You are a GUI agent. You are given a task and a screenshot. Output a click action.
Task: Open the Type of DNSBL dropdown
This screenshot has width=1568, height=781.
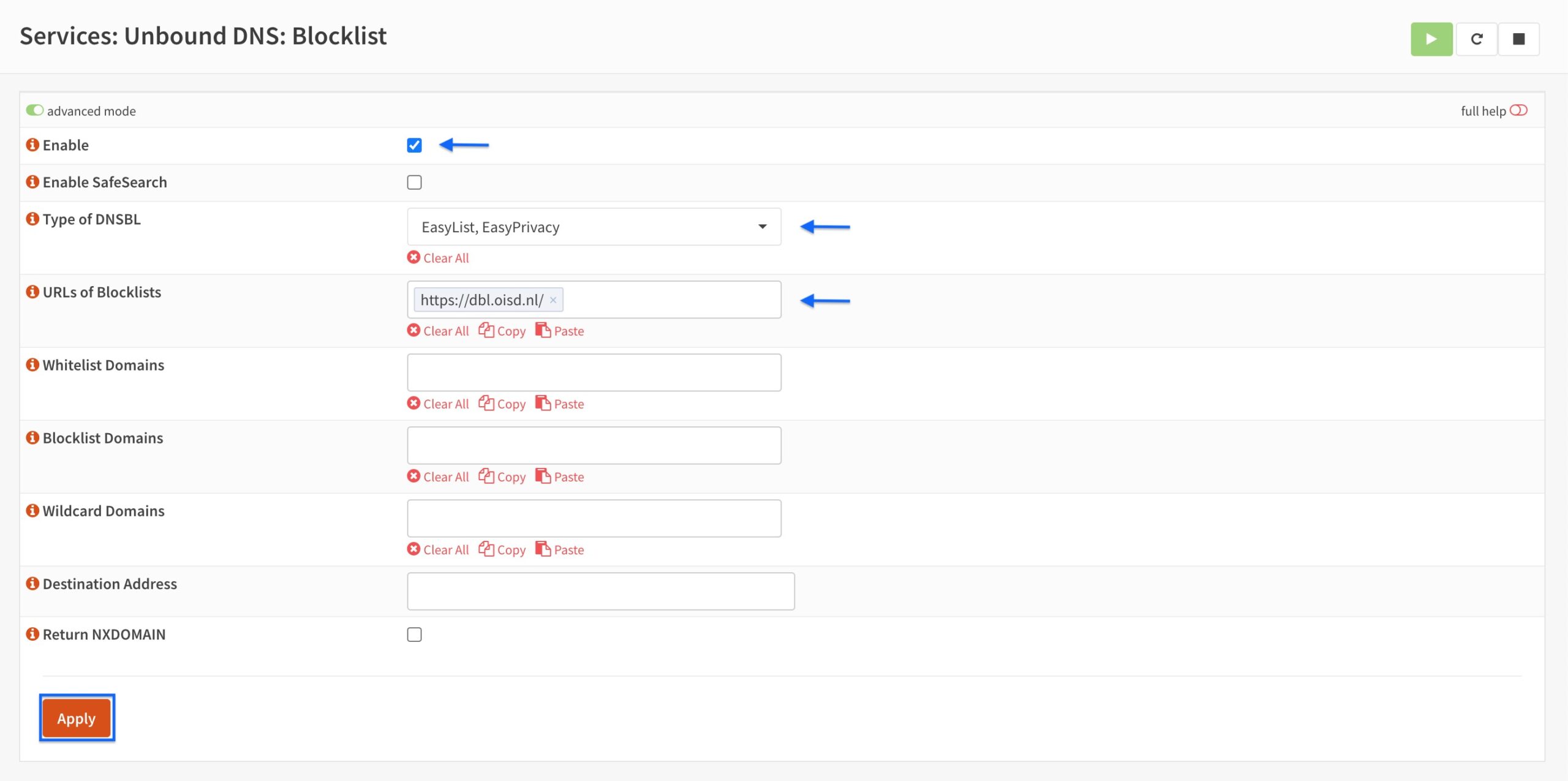pos(594,227)
